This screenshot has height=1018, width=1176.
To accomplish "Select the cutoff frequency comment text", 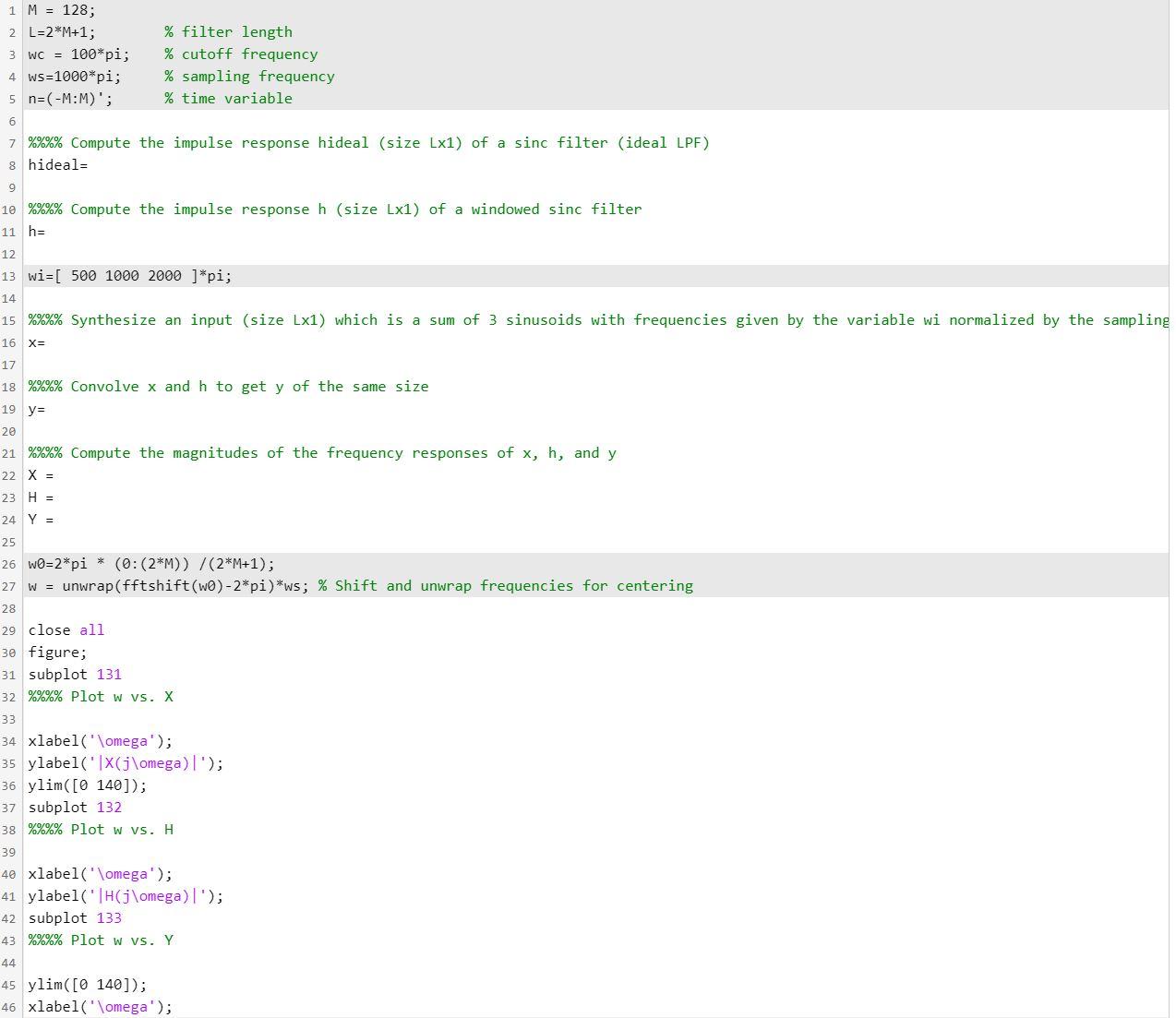I will (x=240, y=54).
